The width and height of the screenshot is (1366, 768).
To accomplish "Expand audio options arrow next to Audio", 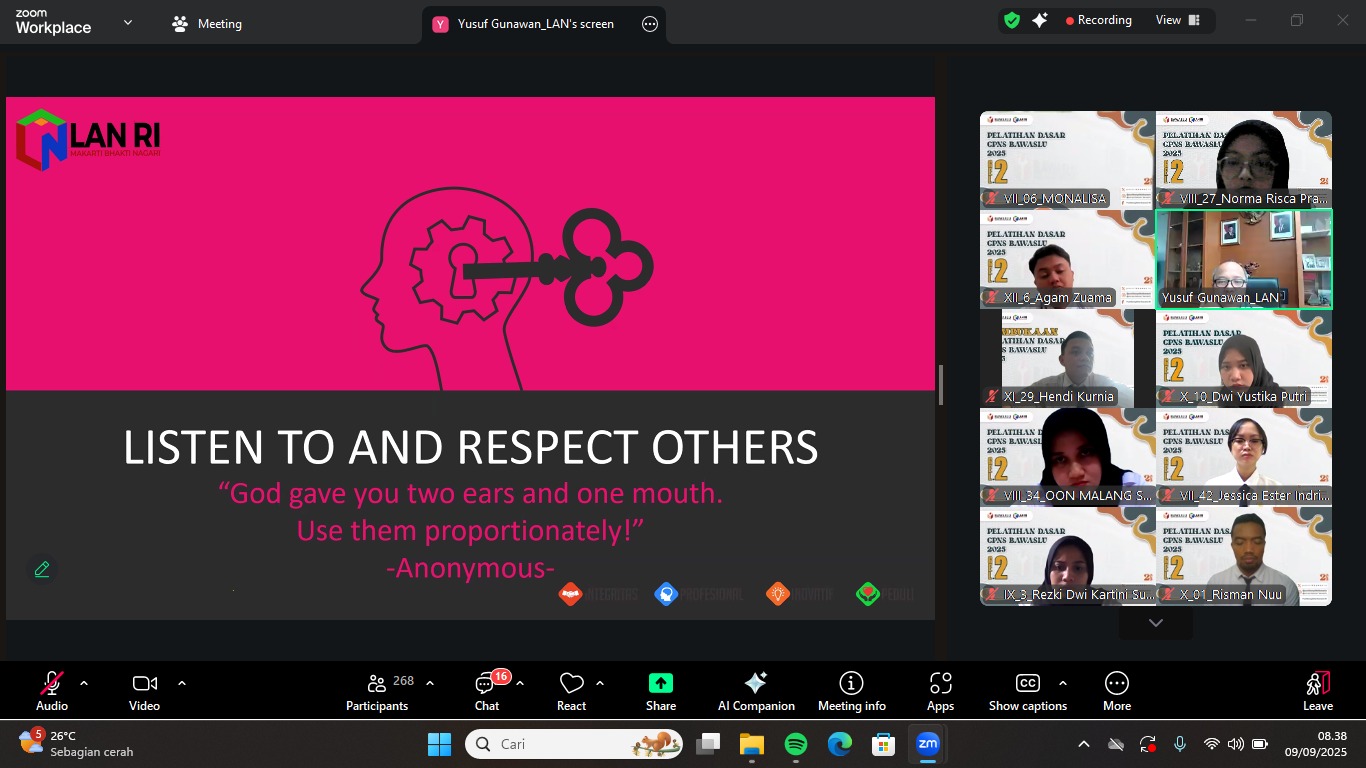I will pos(84,683).
